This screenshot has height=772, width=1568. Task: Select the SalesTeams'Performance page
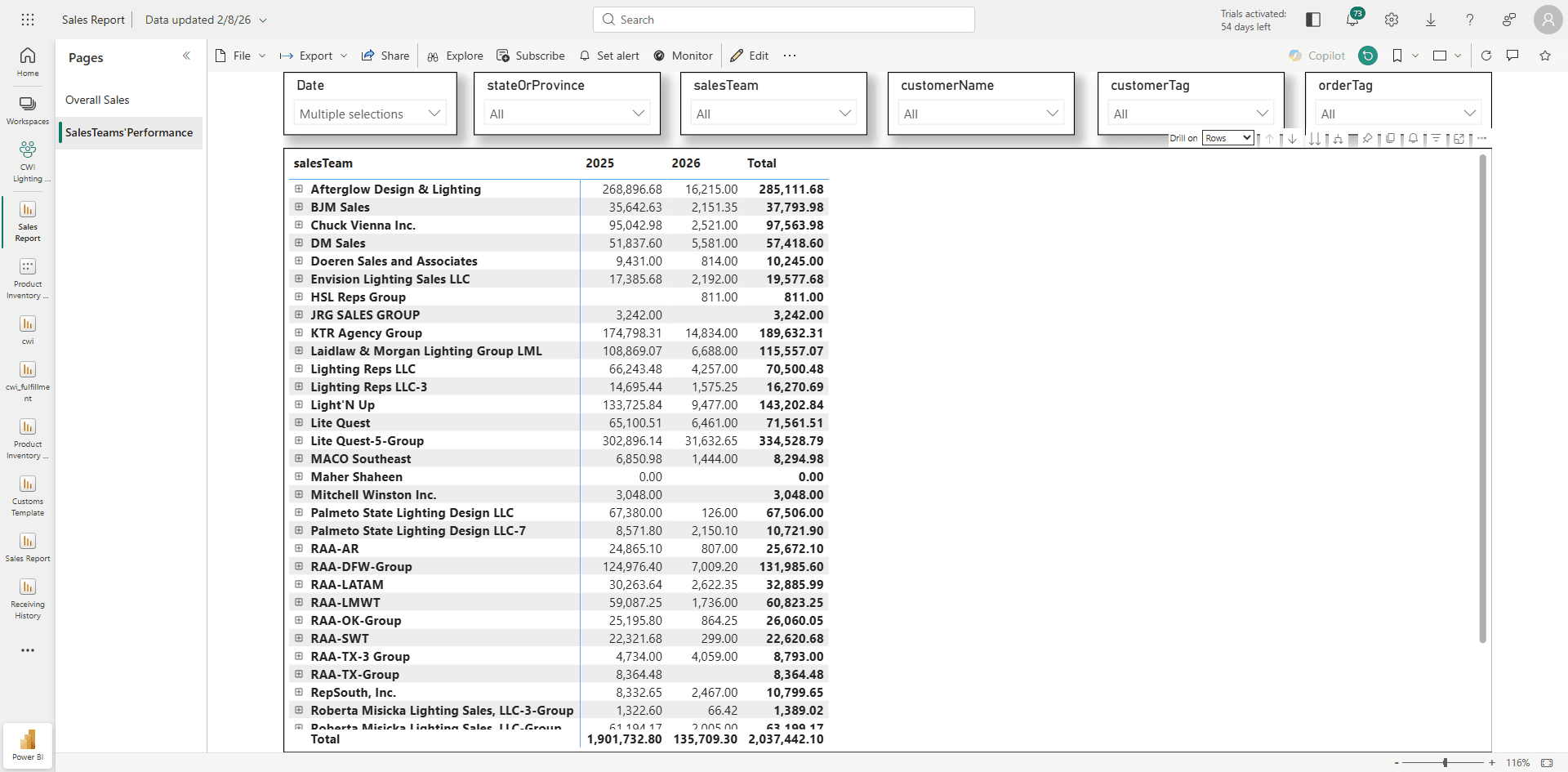(131, 132)
